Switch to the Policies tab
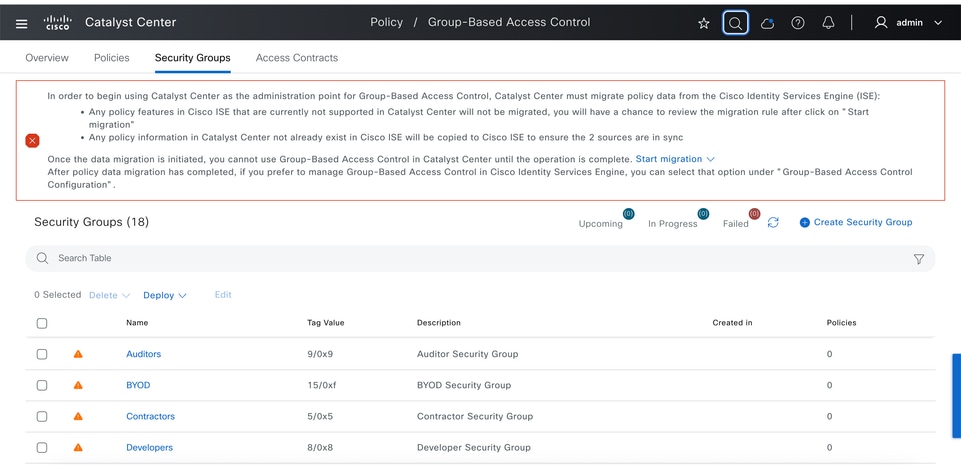Image resolution: width=961 pixels, height=465 pixels. [x=112, y=58]
